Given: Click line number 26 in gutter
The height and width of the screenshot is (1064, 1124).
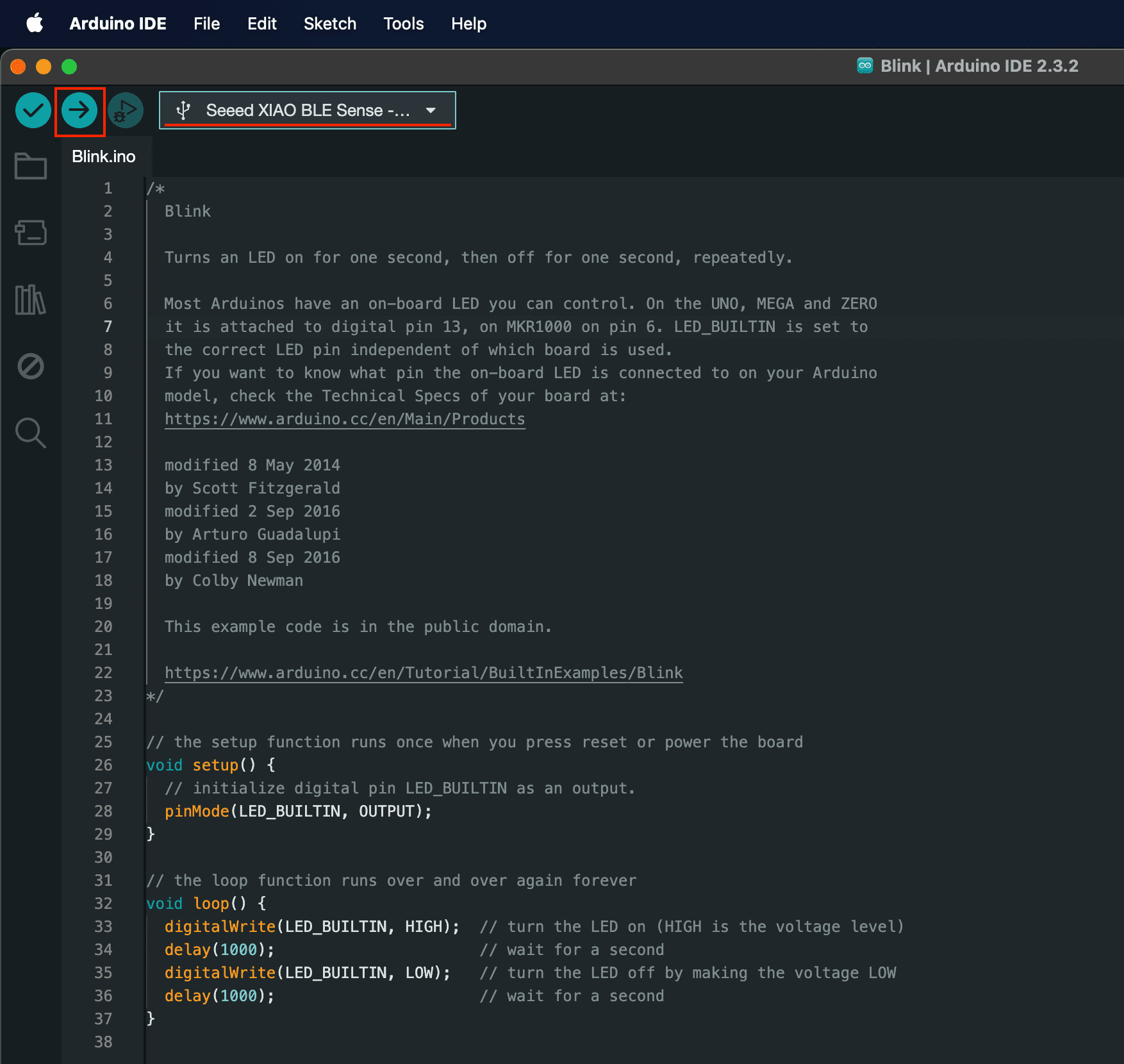Looking at the screenshot, I should click(x=103, y=765).
